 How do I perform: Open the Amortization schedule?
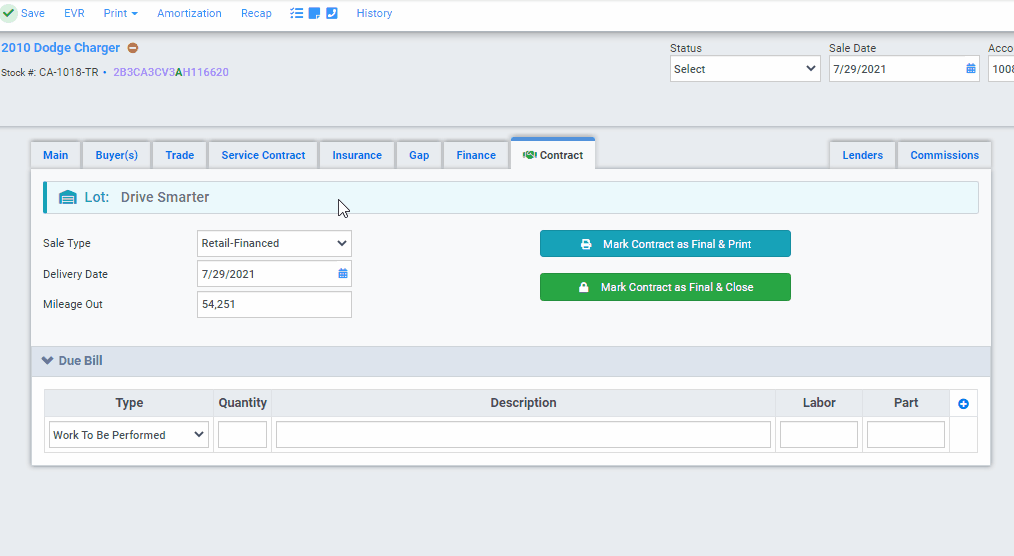point(189,13)
